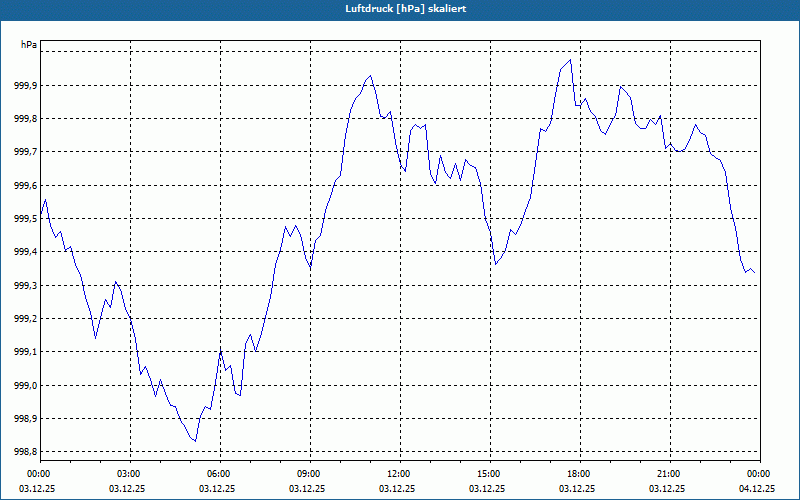Select the 999,7 pressure label
The image size is (800, 500).
(x=26, y=152)
